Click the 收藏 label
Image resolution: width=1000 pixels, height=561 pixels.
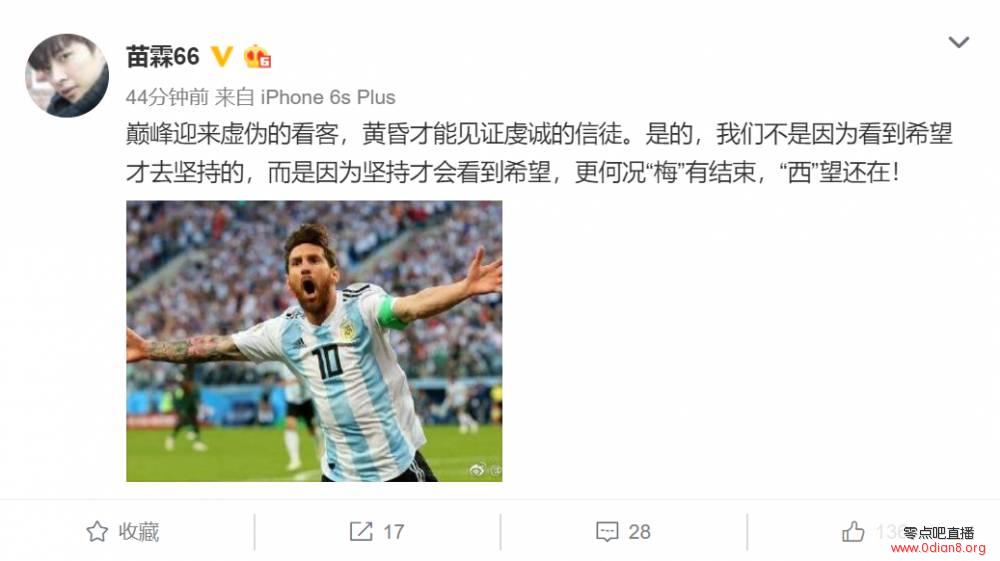coord(138,531)
